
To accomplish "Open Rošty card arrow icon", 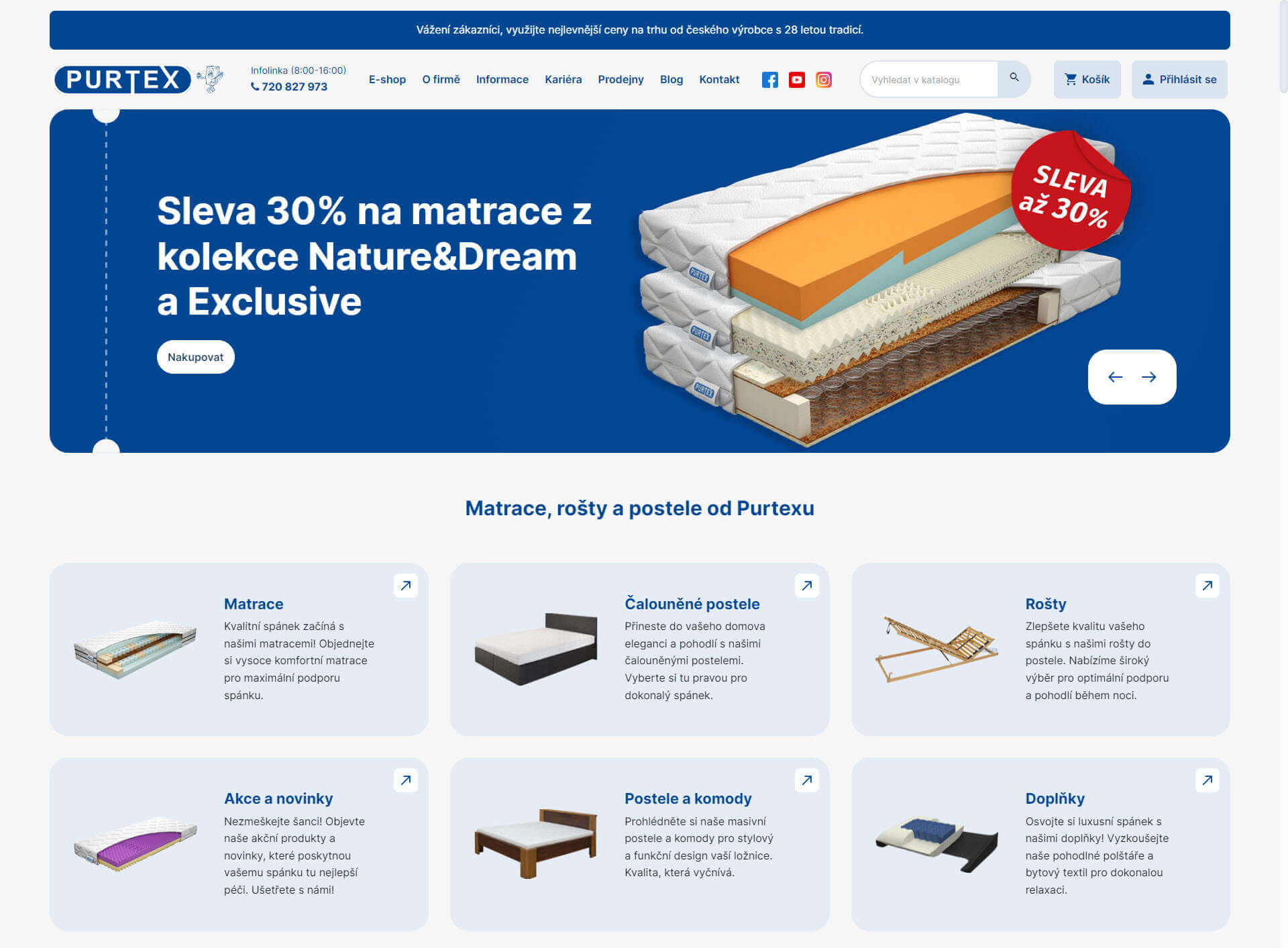I will point(1207,586).
